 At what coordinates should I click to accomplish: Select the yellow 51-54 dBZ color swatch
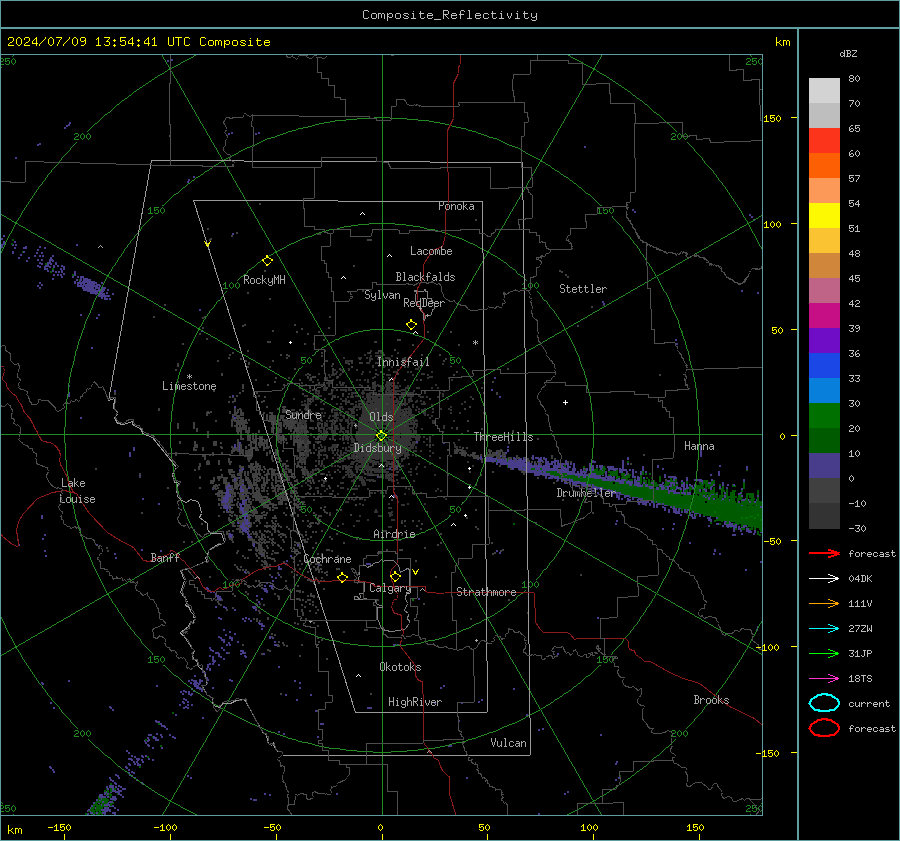[x=824, y=216]
